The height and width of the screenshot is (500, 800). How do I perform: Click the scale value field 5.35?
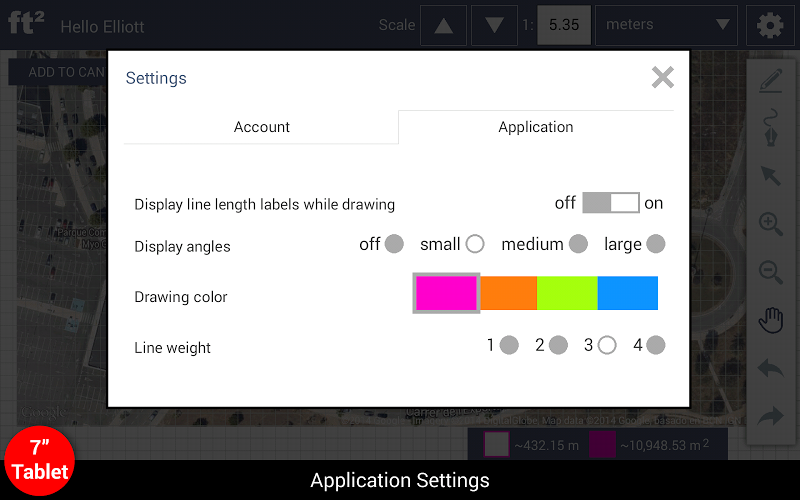[x=564, y=25]
